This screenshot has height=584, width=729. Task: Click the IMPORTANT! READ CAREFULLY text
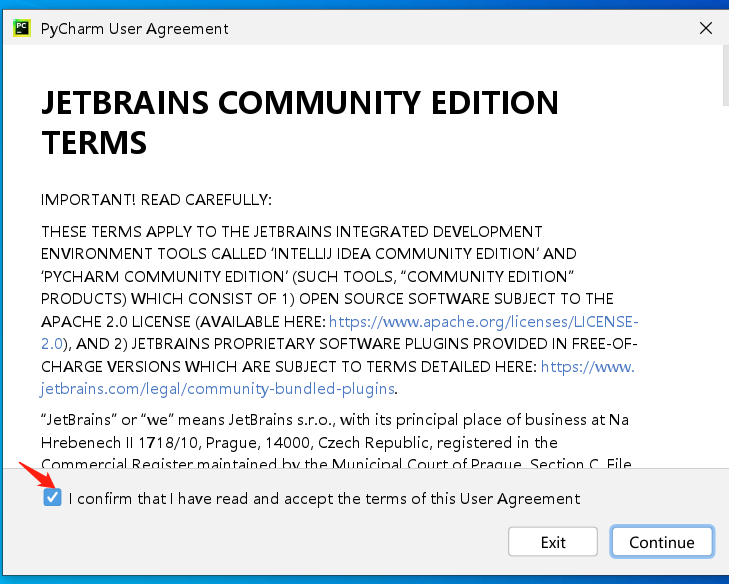pyautogui.click(x=156, y=200)
